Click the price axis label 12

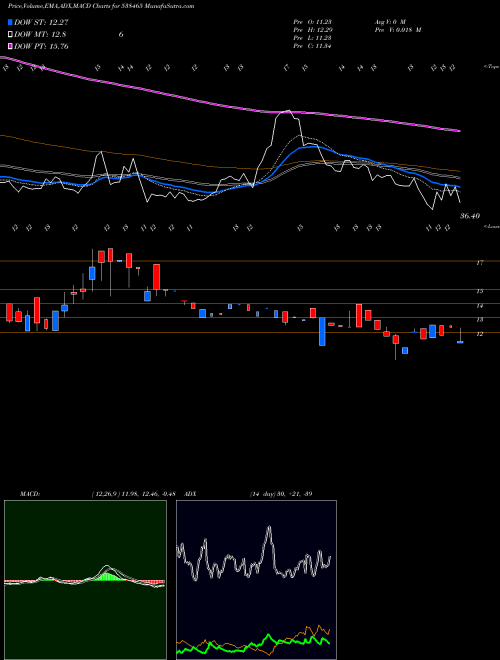[479, 334]
